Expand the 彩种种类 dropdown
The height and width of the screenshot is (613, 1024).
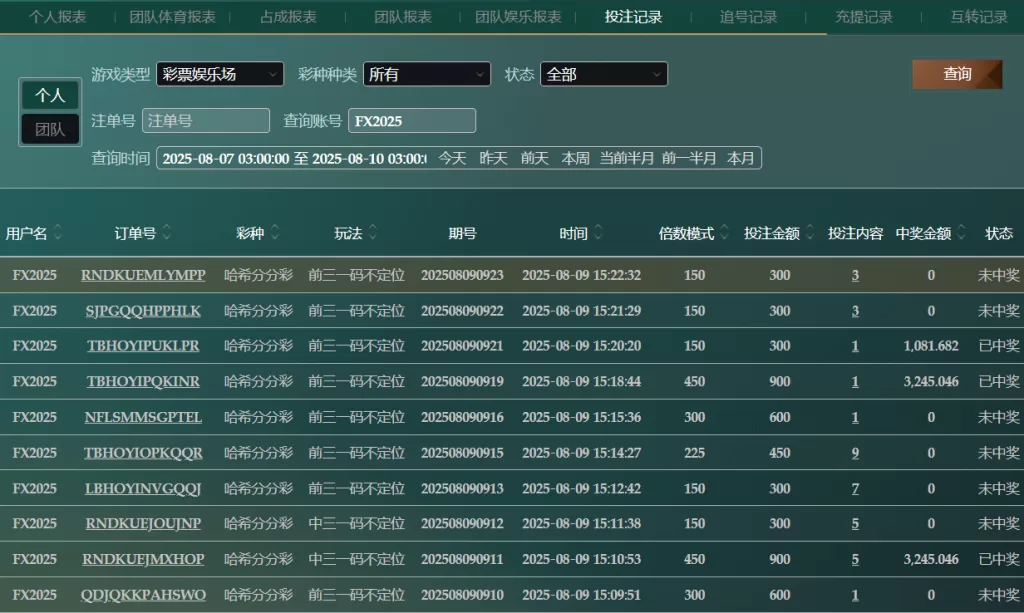426,74
